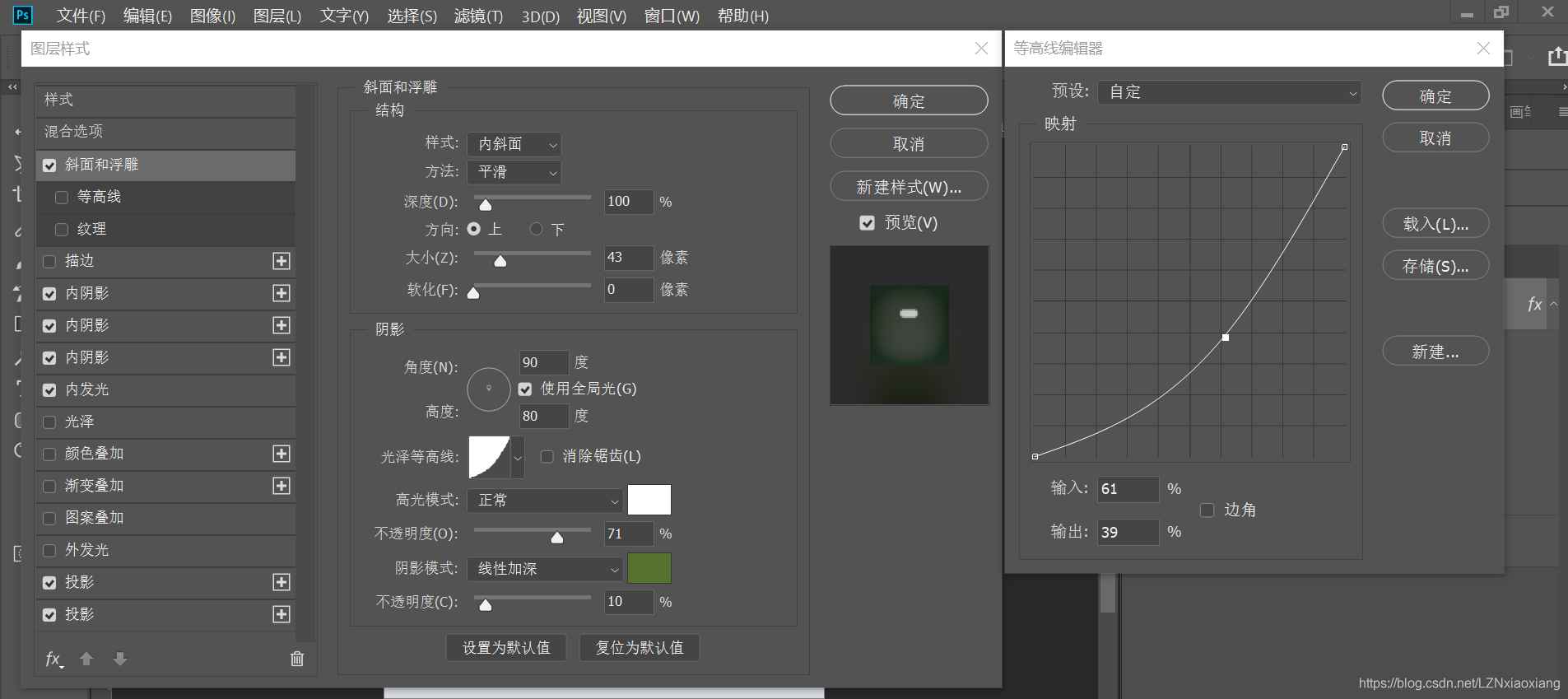Screen dimensions: 1568x699
Task: Open 高光模式 dropdown showing 正常
Action: point(545,501)
